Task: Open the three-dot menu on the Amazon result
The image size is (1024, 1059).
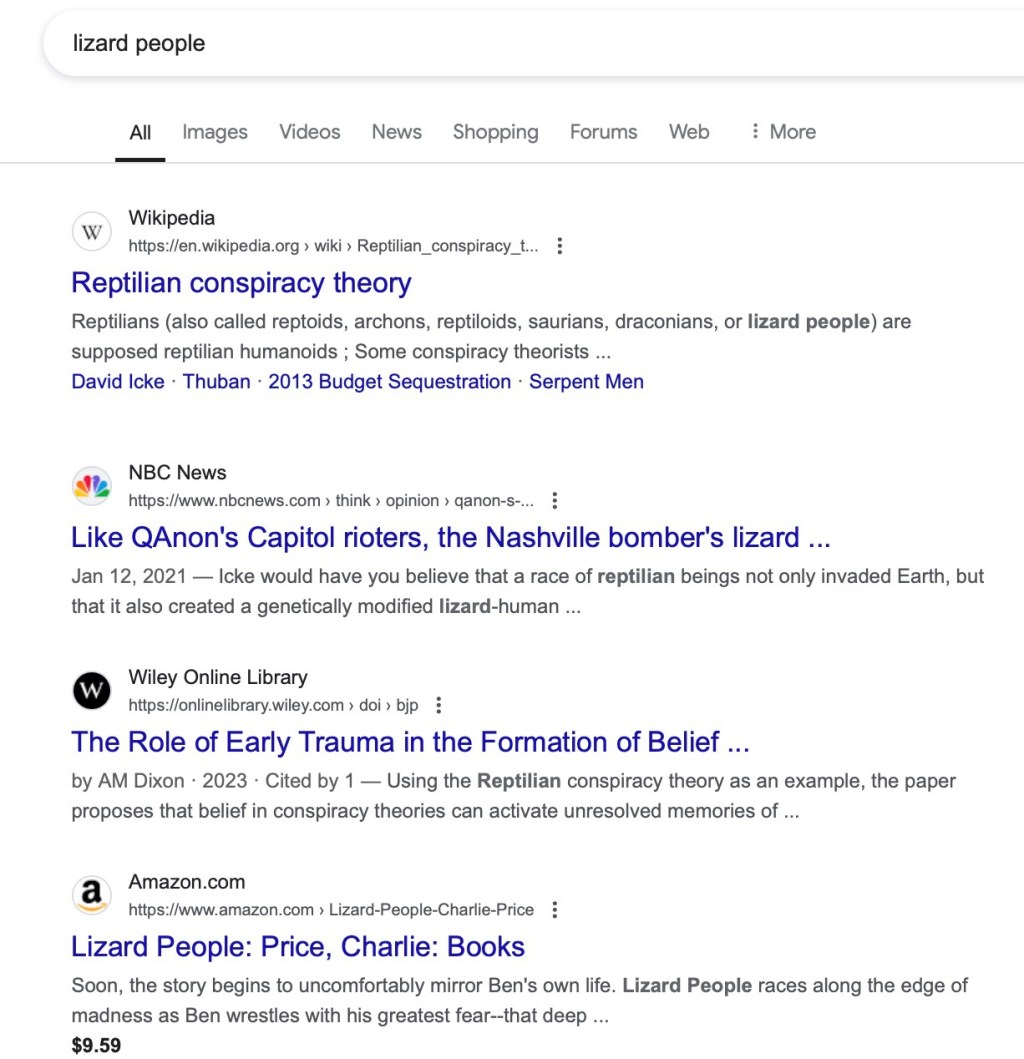Action: [554, 910]
